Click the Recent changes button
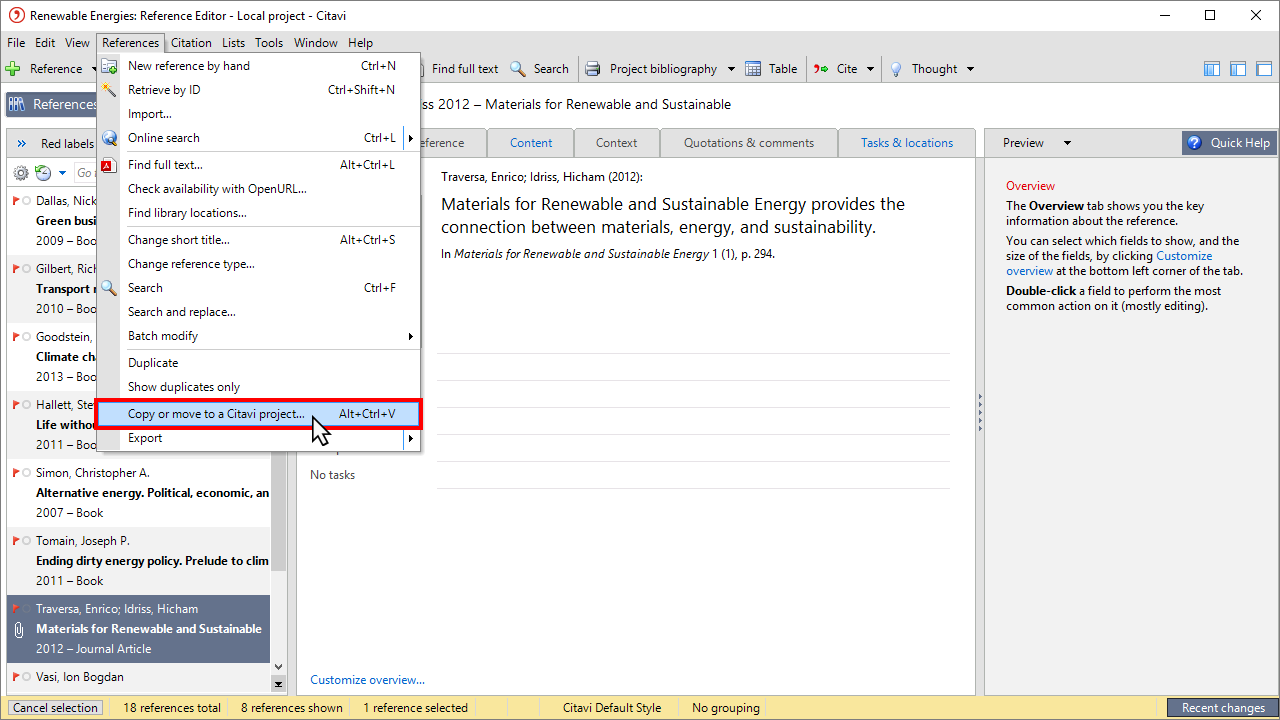Screen dimensions: 1280x720 tap(1223, 708)
